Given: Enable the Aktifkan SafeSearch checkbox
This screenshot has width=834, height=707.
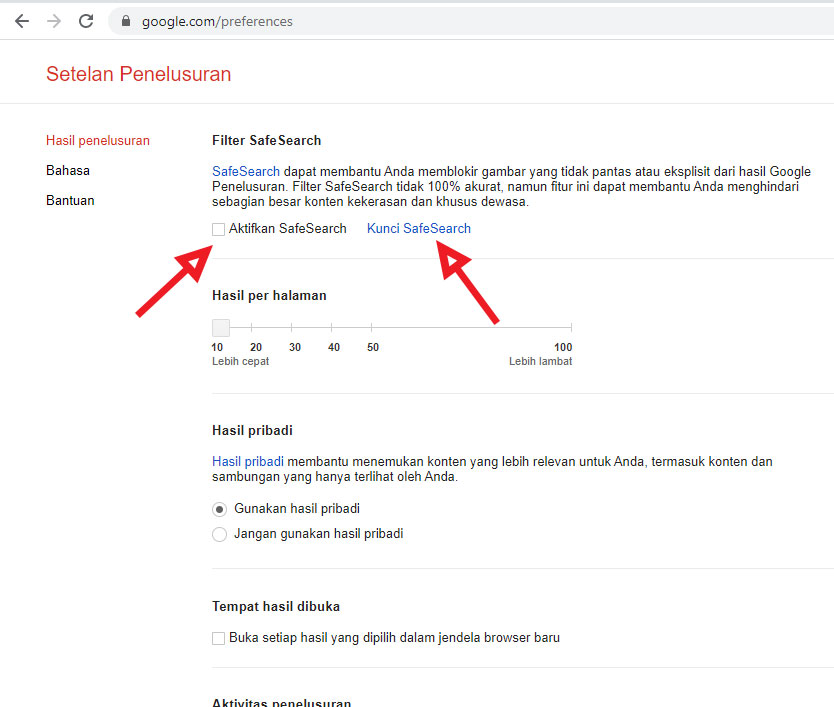Looking at the screenshot, I should click(x=218, y=229).
